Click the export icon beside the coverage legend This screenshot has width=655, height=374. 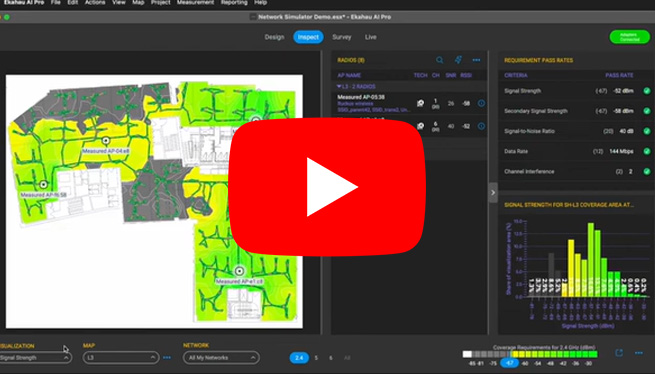tap(619, 353)
